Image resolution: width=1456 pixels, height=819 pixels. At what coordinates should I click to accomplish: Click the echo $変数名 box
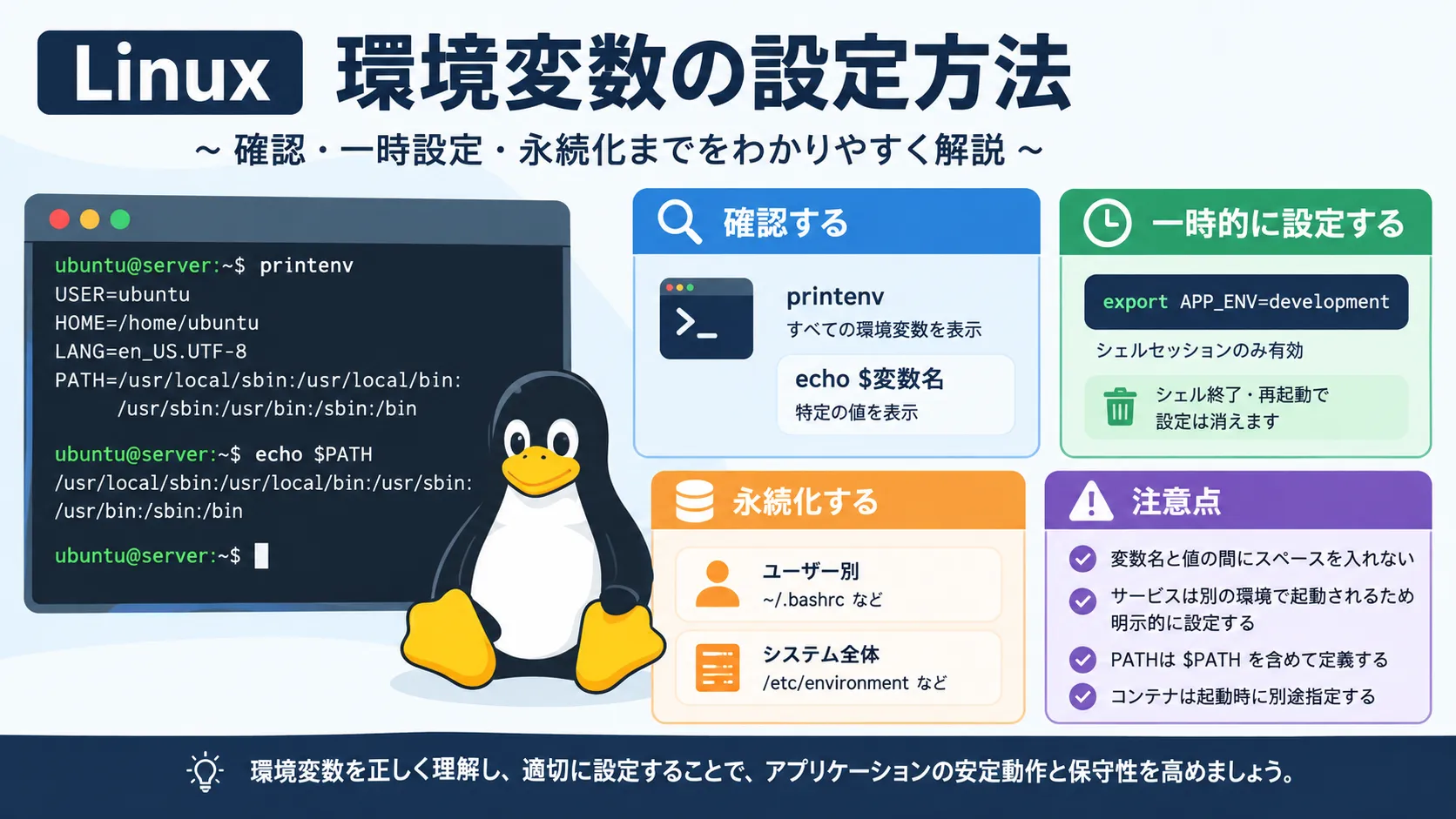point(896,394)
